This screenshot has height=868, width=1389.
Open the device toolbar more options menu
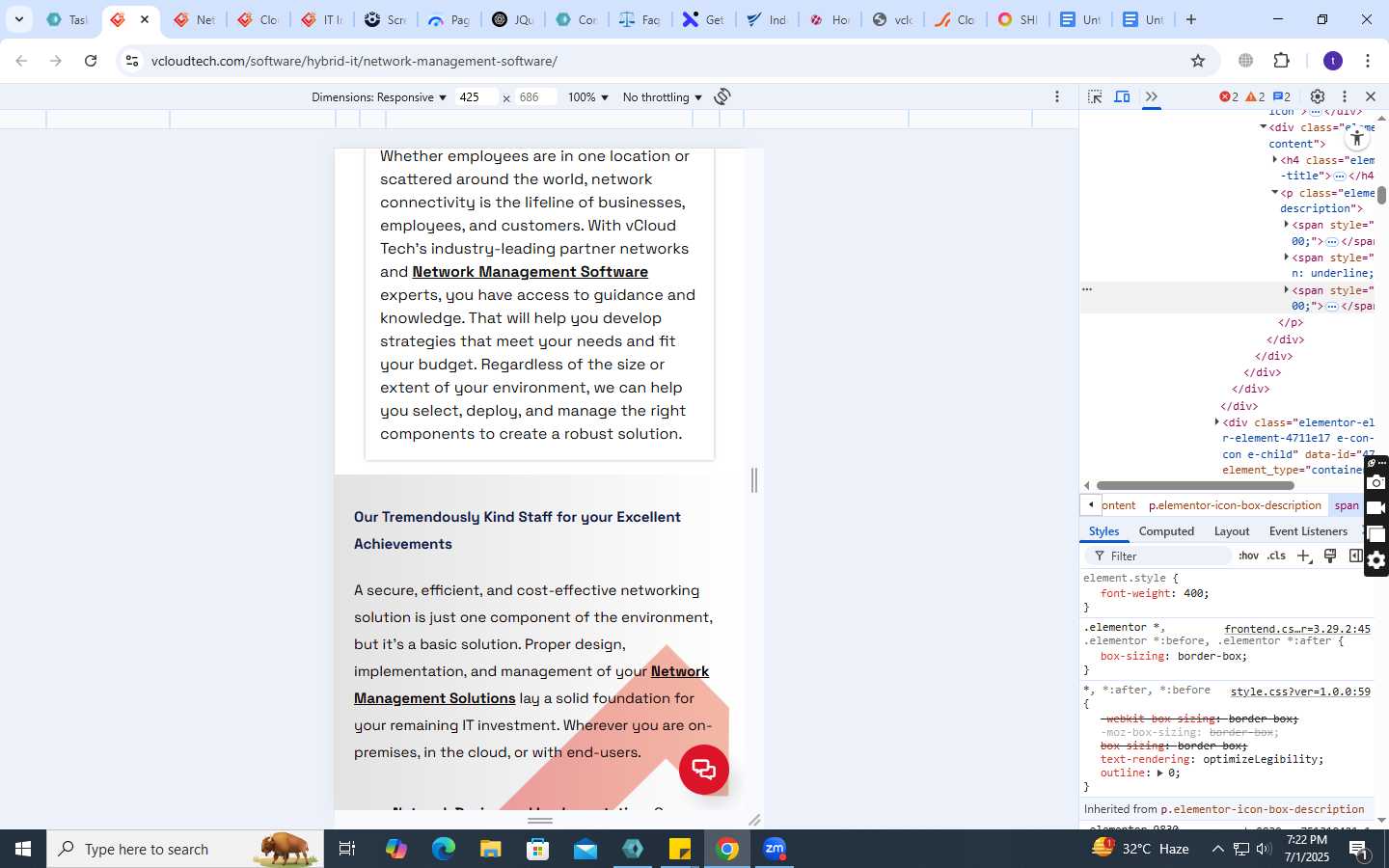(1057, 96)
